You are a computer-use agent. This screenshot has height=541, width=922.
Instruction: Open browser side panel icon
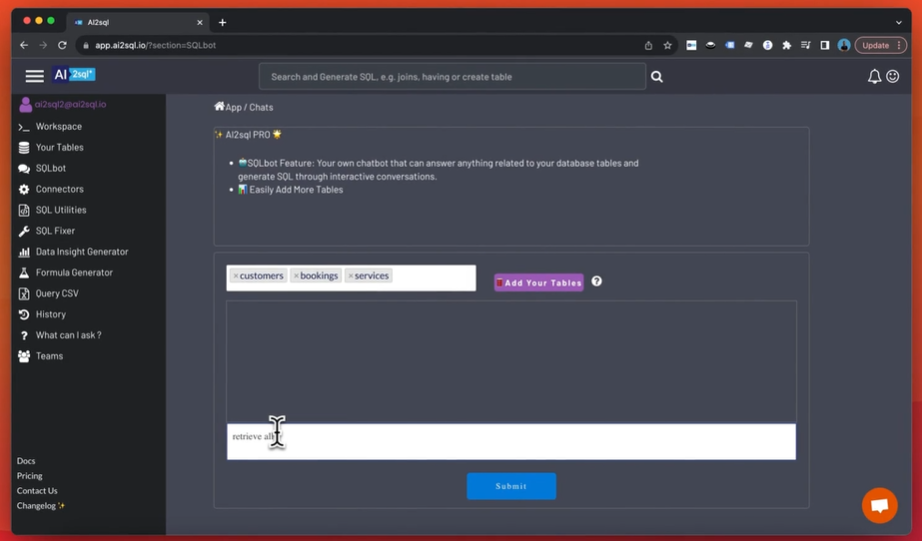coord(824,45)
